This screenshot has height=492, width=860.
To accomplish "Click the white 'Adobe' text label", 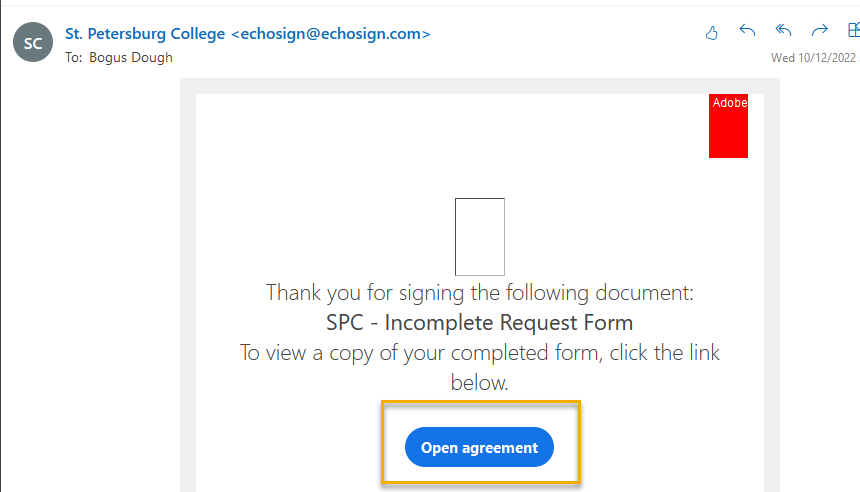I will 729,103.
